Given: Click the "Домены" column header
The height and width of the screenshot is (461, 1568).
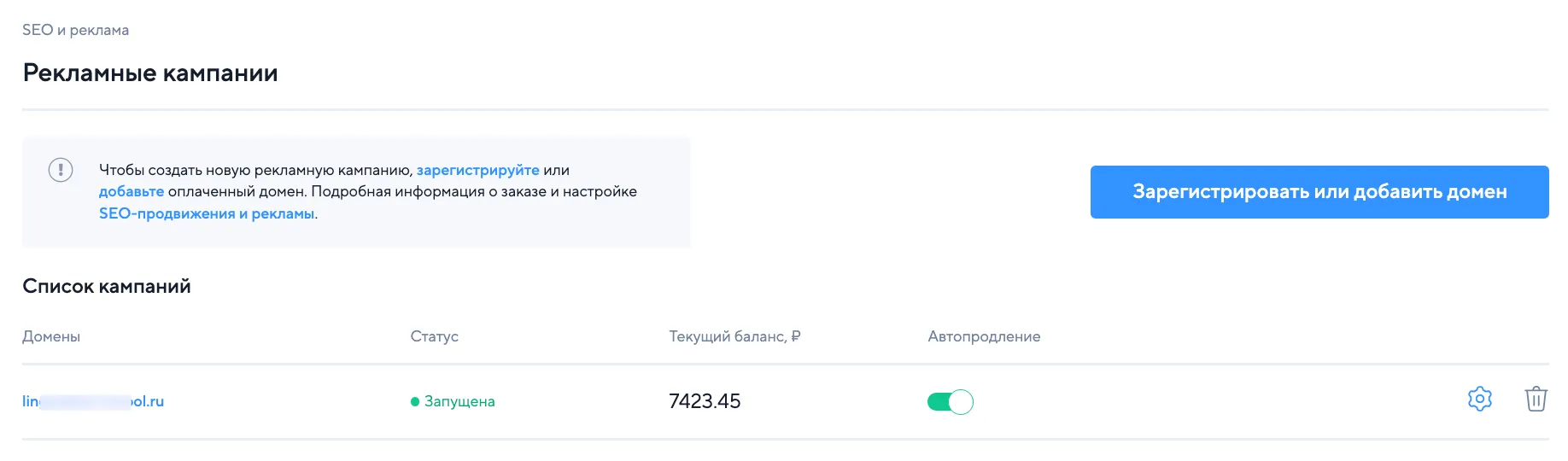Looking at the screenshot, I should point(51,336).
